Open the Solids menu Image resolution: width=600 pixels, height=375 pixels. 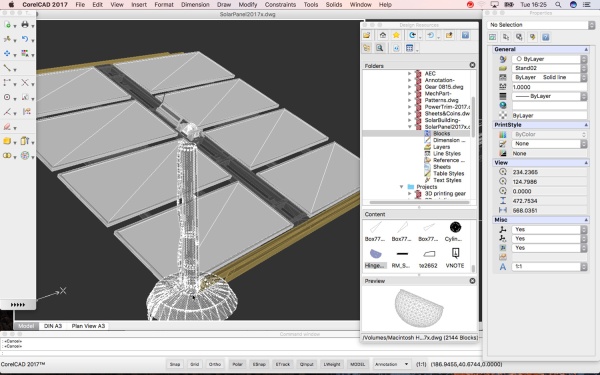[x=334, y=5]
